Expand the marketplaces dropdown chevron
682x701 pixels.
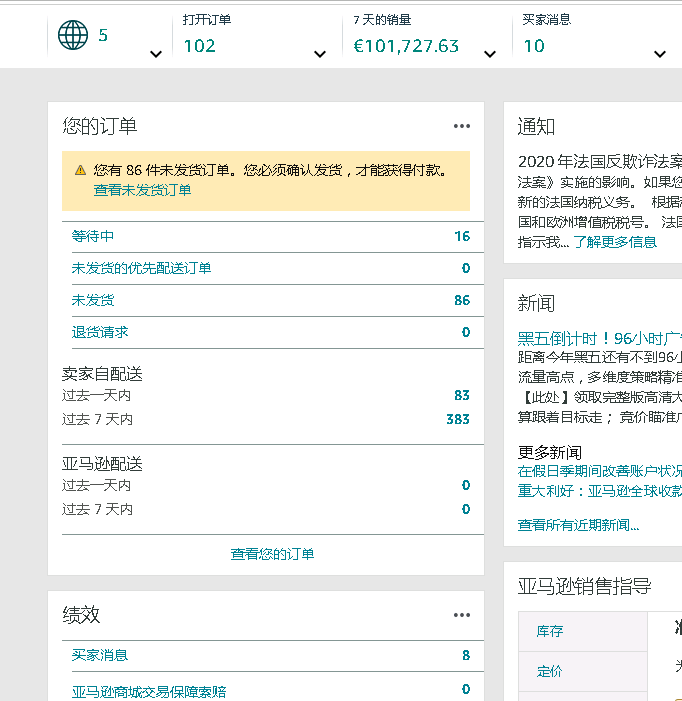tap(155, 54)
